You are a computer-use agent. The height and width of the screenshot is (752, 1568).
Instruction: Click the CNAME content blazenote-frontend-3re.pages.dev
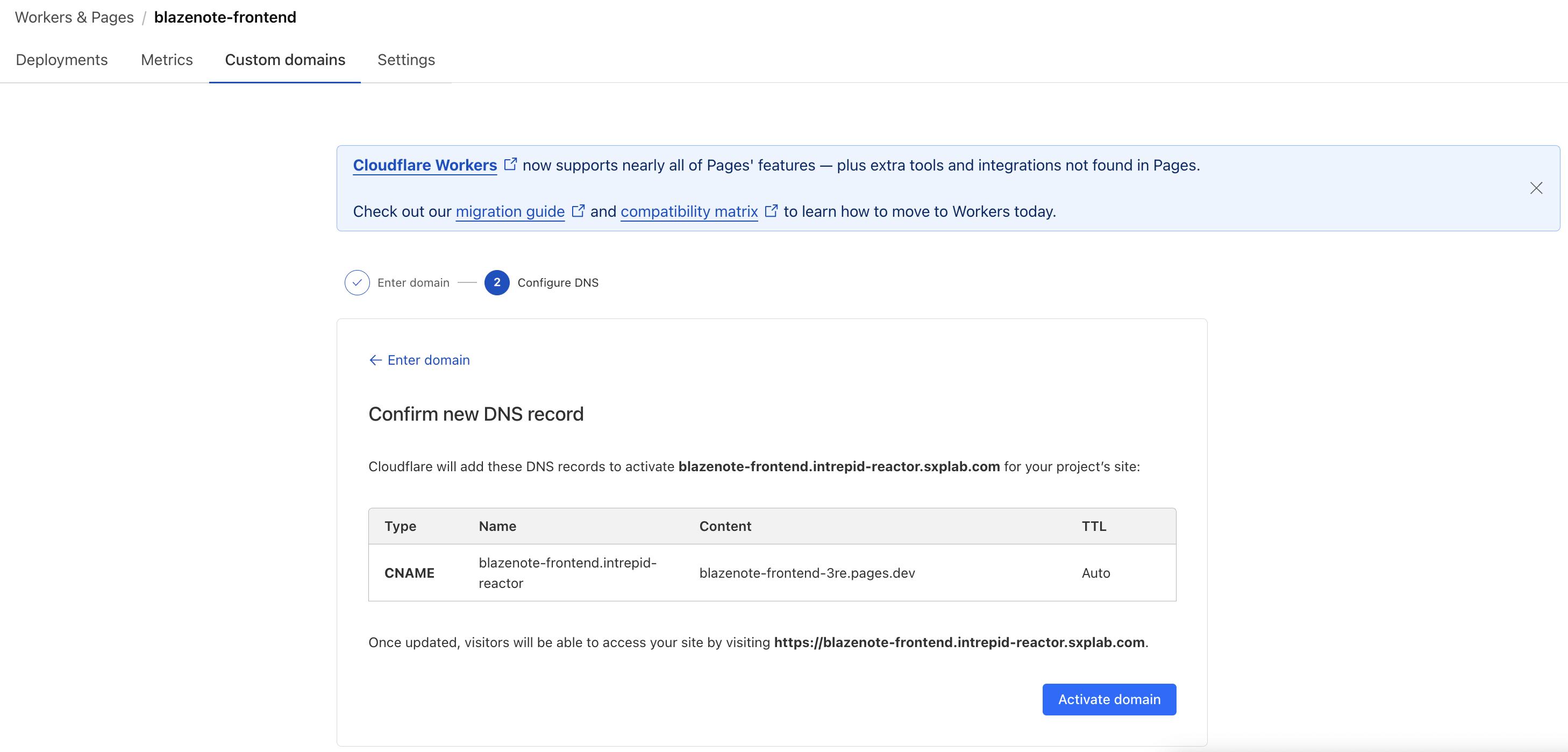tap(807, 573)
